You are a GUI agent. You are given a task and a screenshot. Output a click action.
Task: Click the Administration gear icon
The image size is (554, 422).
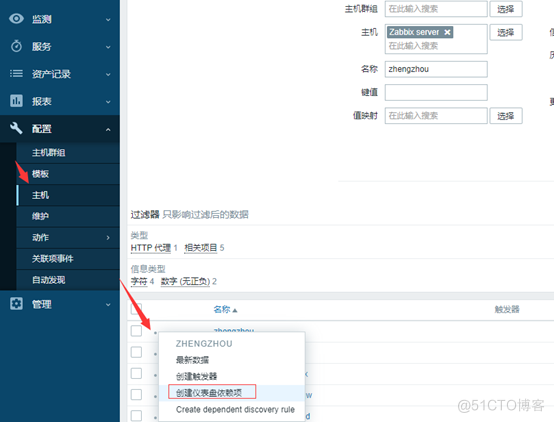pos(16,304)
